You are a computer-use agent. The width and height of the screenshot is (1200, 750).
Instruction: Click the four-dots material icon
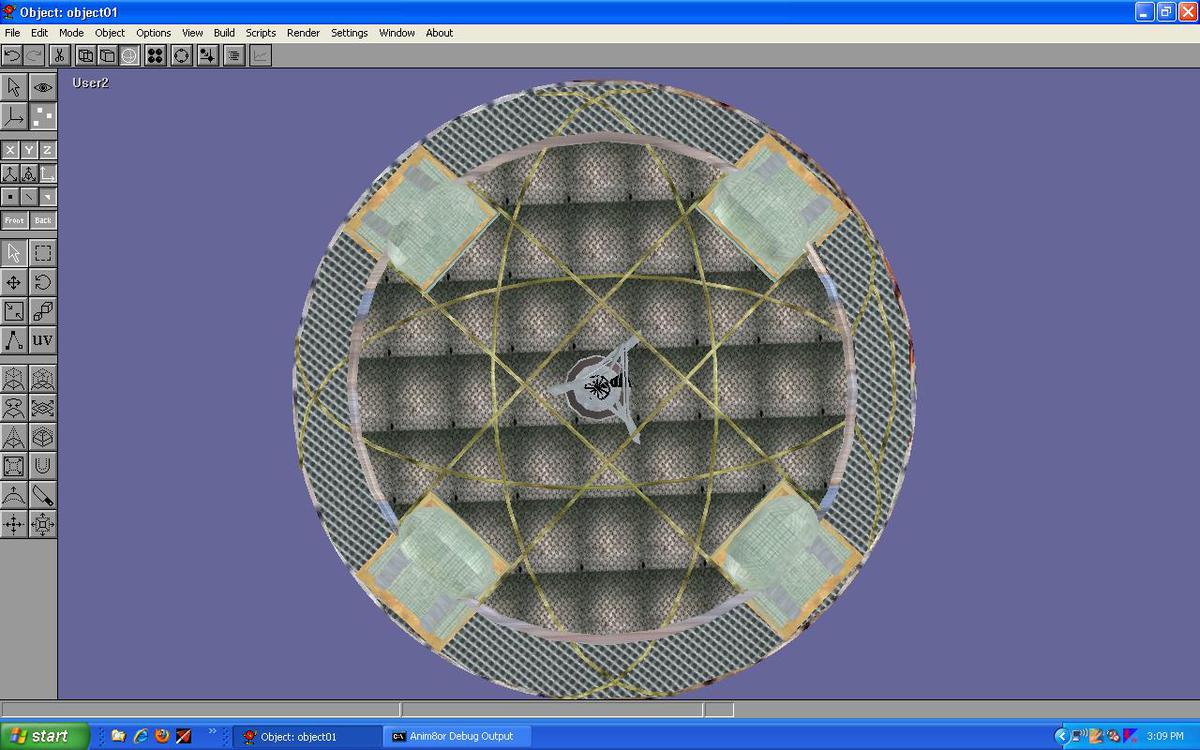(155, 56)
